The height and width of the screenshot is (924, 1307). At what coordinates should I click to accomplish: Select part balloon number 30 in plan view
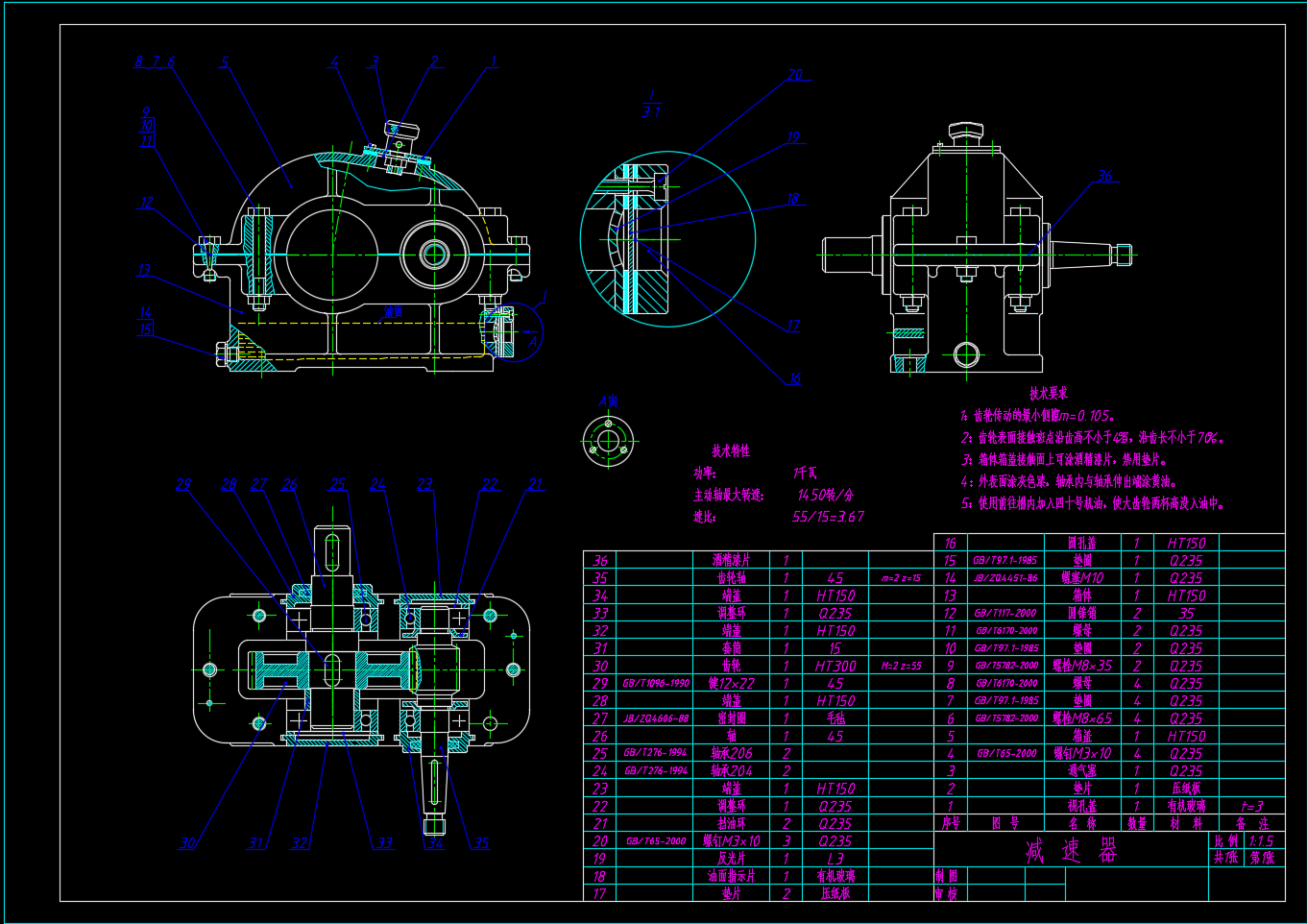coord(187,843)
